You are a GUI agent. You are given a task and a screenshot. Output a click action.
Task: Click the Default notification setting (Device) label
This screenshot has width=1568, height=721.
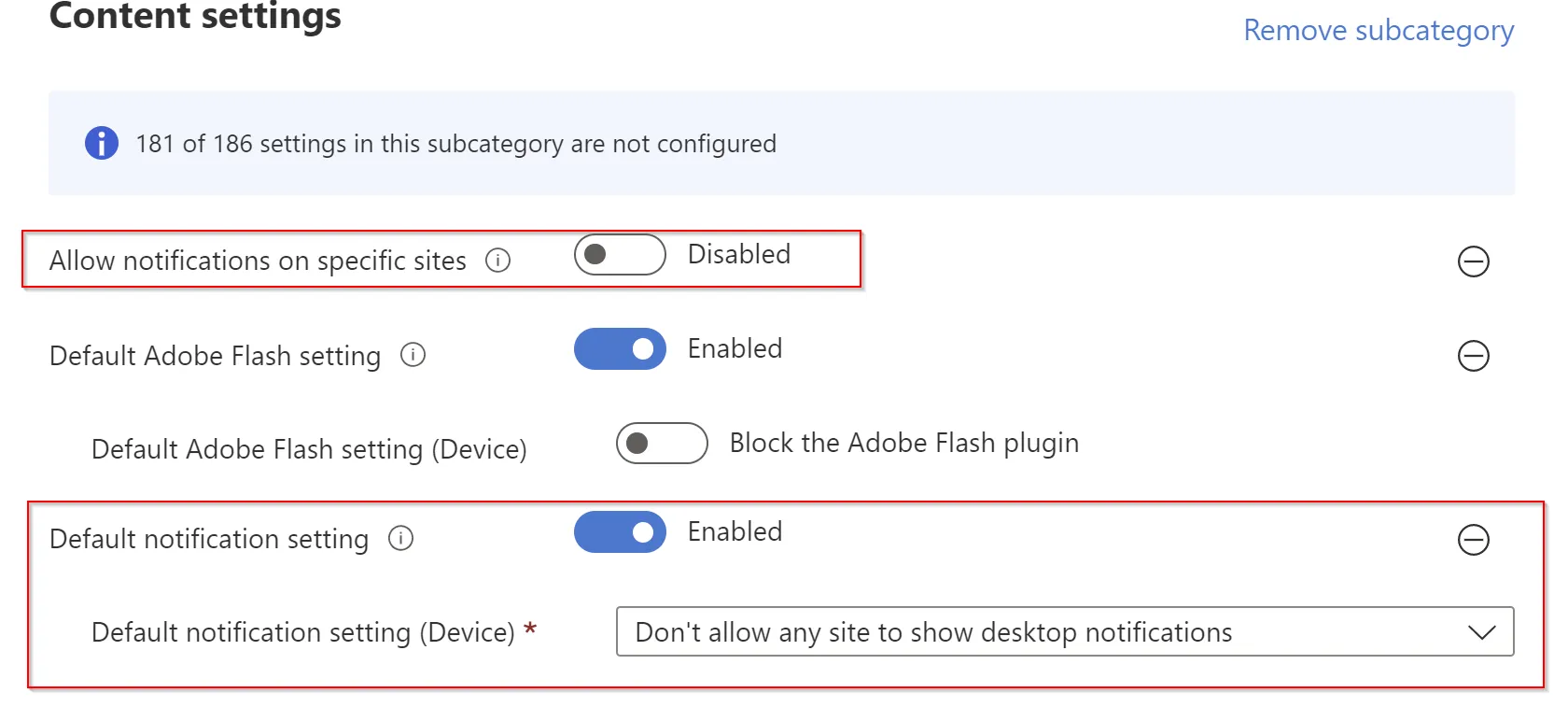click(303, 632)
